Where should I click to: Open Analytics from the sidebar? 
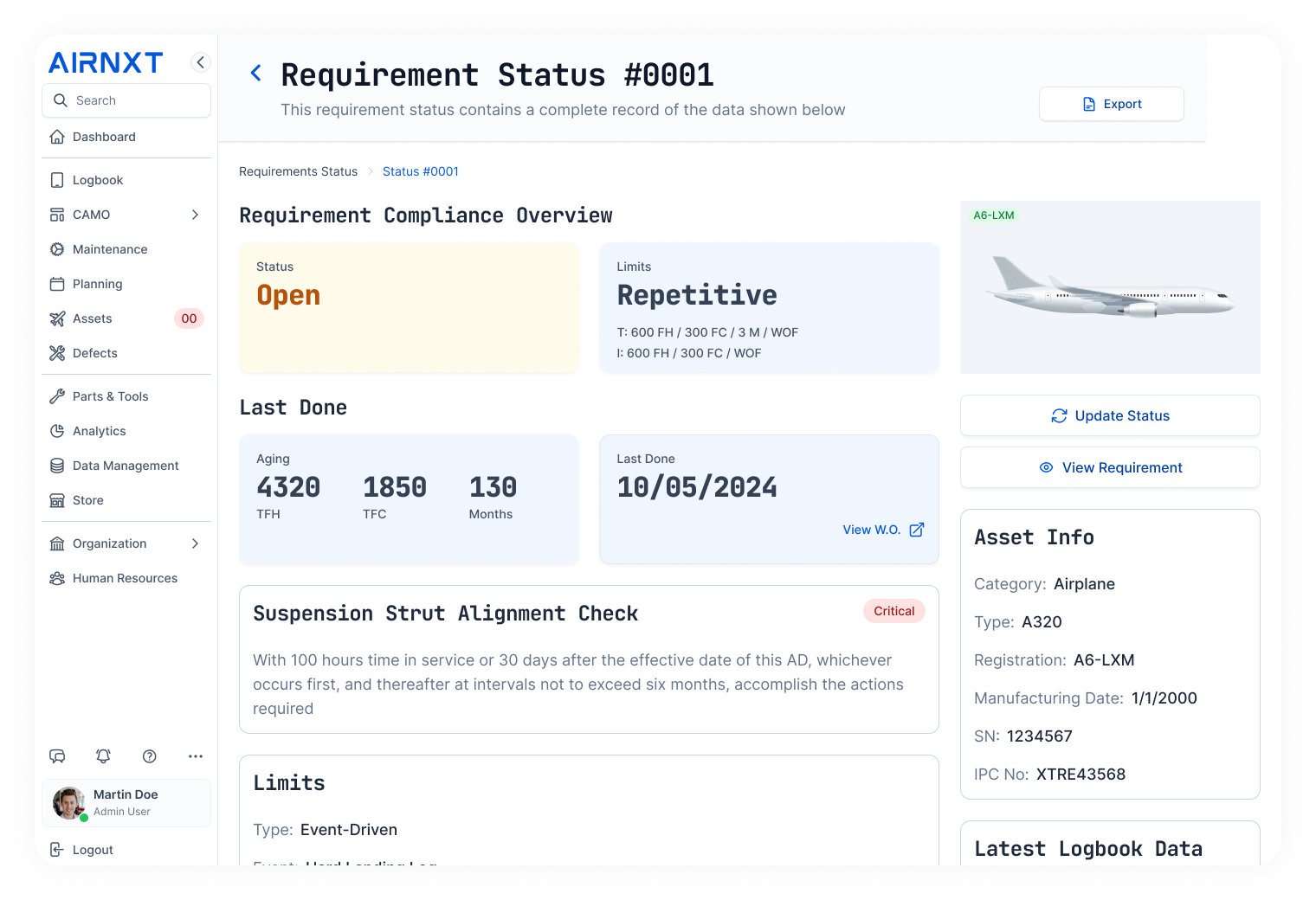[100, 431]
